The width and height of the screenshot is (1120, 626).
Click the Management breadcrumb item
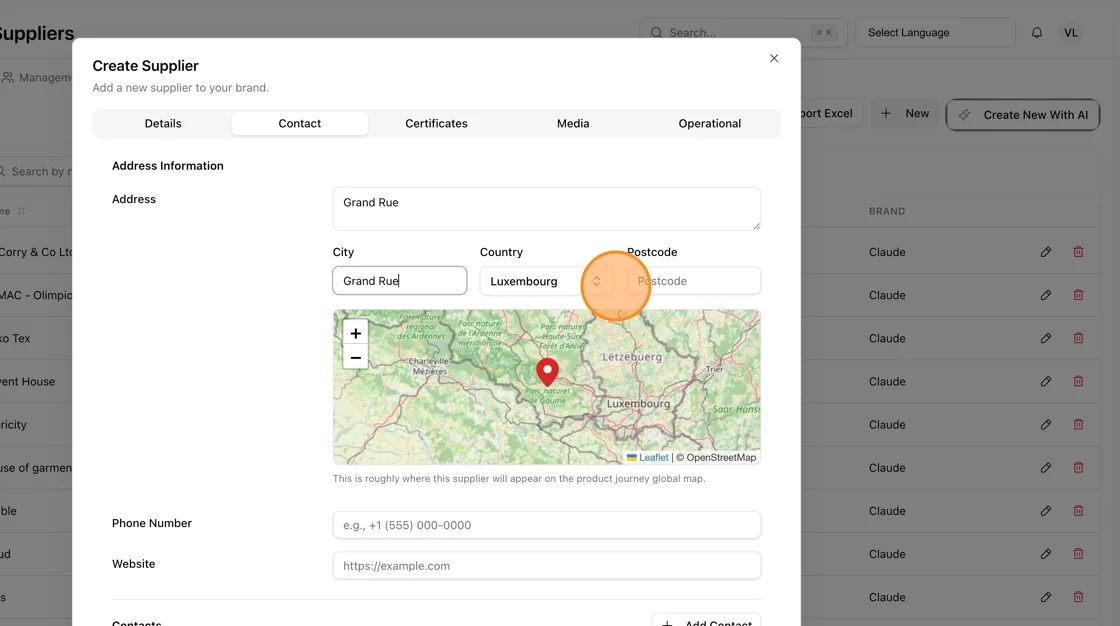coord(37,77)
